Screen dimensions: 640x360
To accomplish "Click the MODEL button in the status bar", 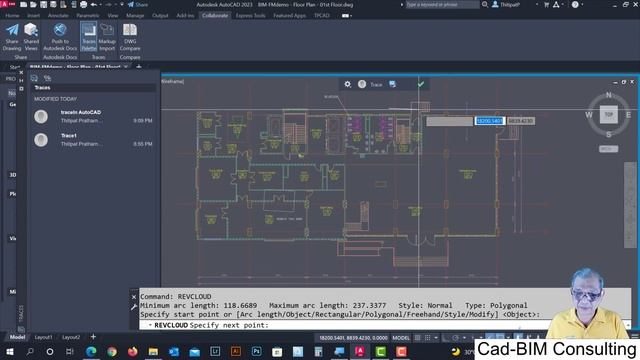I will click(x=401, y=338).
